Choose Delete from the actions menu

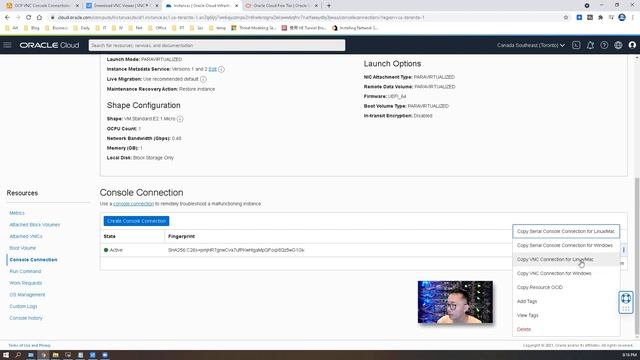tap(566, 329)
